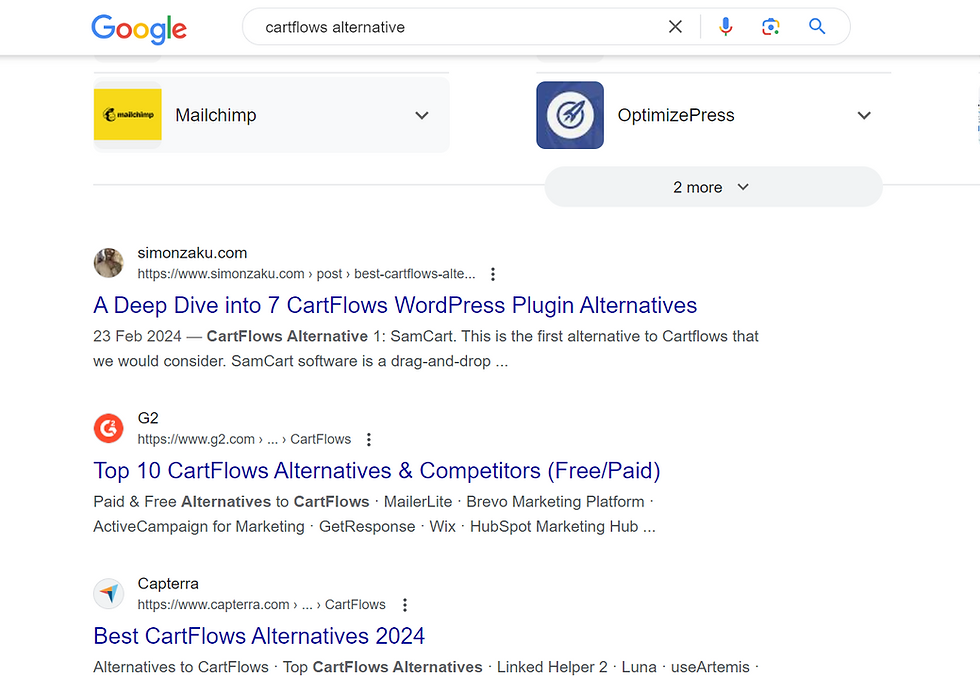Open "A Deep Dive into 7 CartFlows" result
Viewport: 980px width, 677px height.
[395, 305]
